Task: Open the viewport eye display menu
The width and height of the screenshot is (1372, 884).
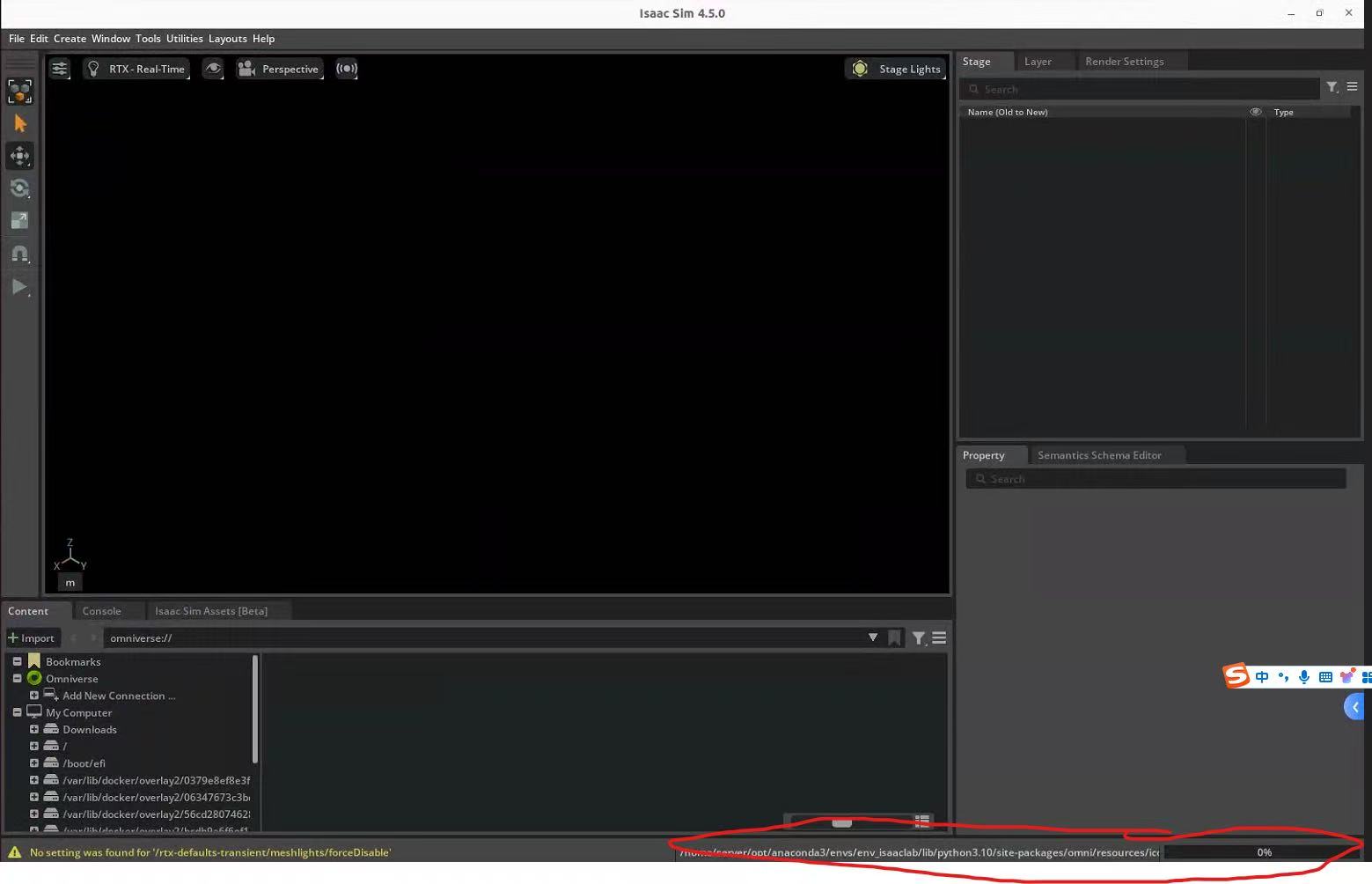Action: 213,69
